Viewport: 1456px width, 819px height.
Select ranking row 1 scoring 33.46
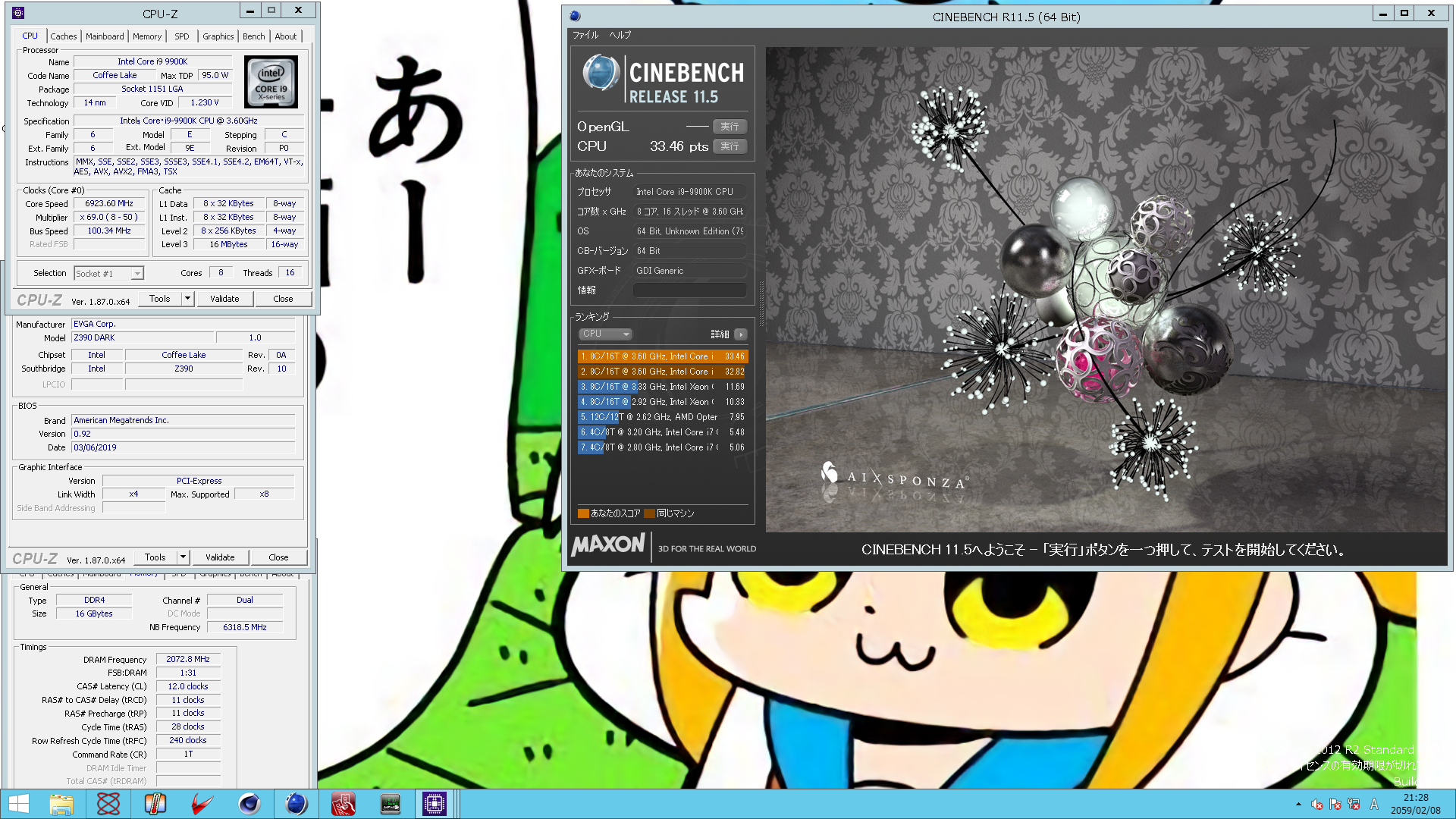pos(663,356)
